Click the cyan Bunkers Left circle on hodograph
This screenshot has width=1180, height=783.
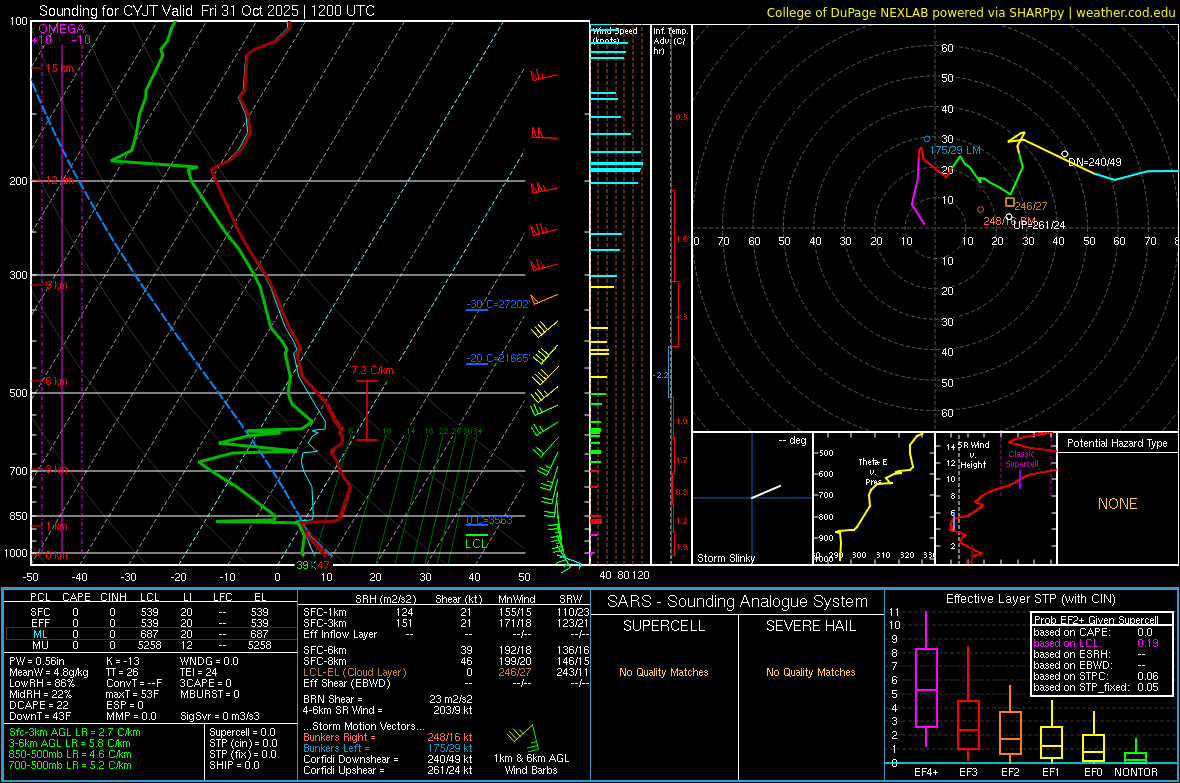pyautogui.click(x=926, y=139)
